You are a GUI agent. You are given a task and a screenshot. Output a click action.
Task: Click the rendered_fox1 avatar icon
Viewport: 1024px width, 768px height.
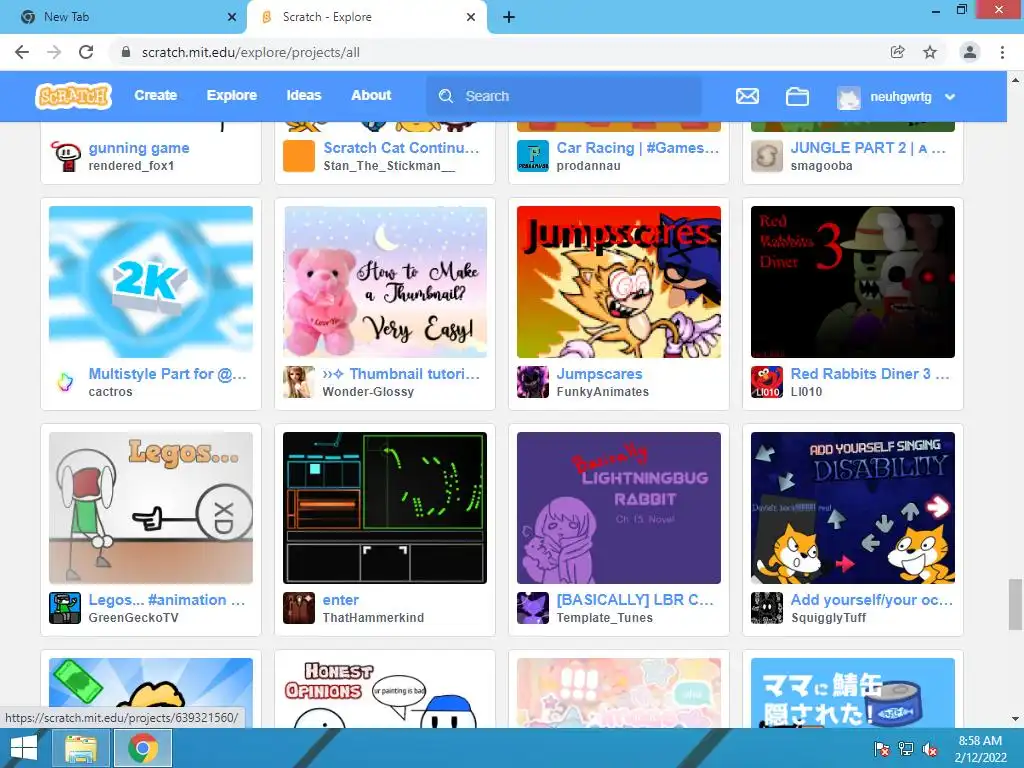pos(65,156)
